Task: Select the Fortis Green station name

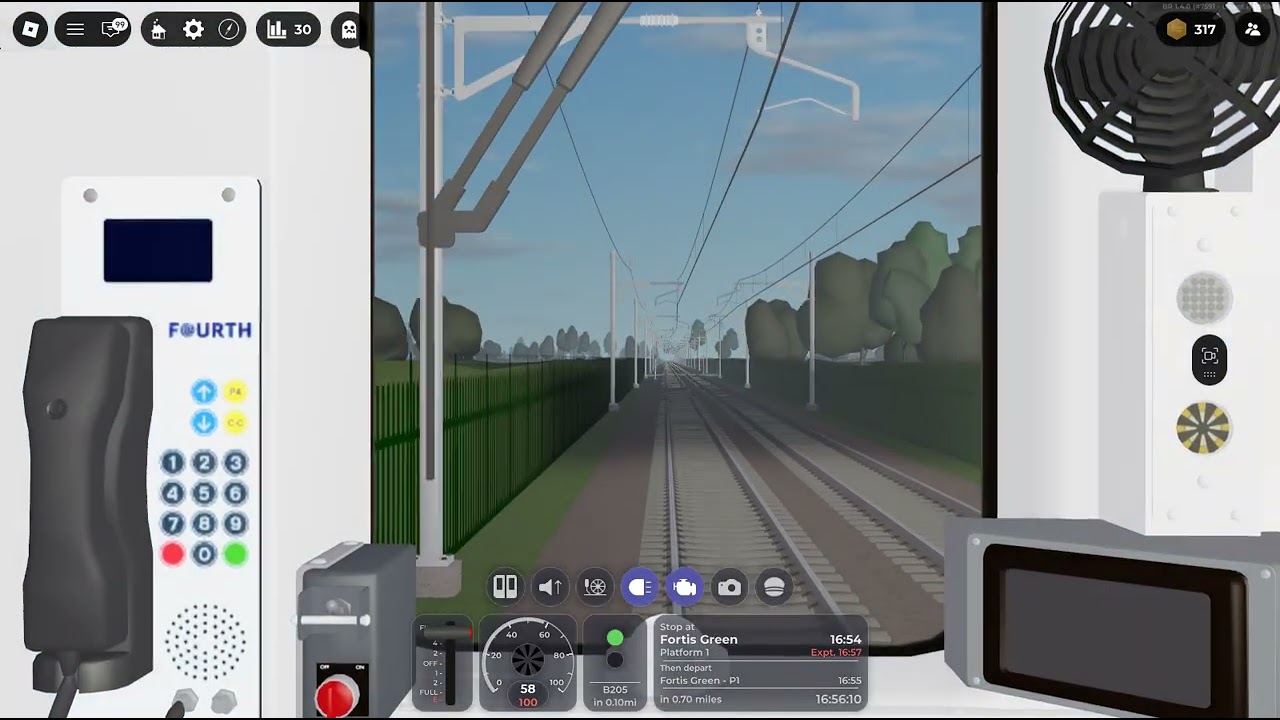Action: pos(699,640)
